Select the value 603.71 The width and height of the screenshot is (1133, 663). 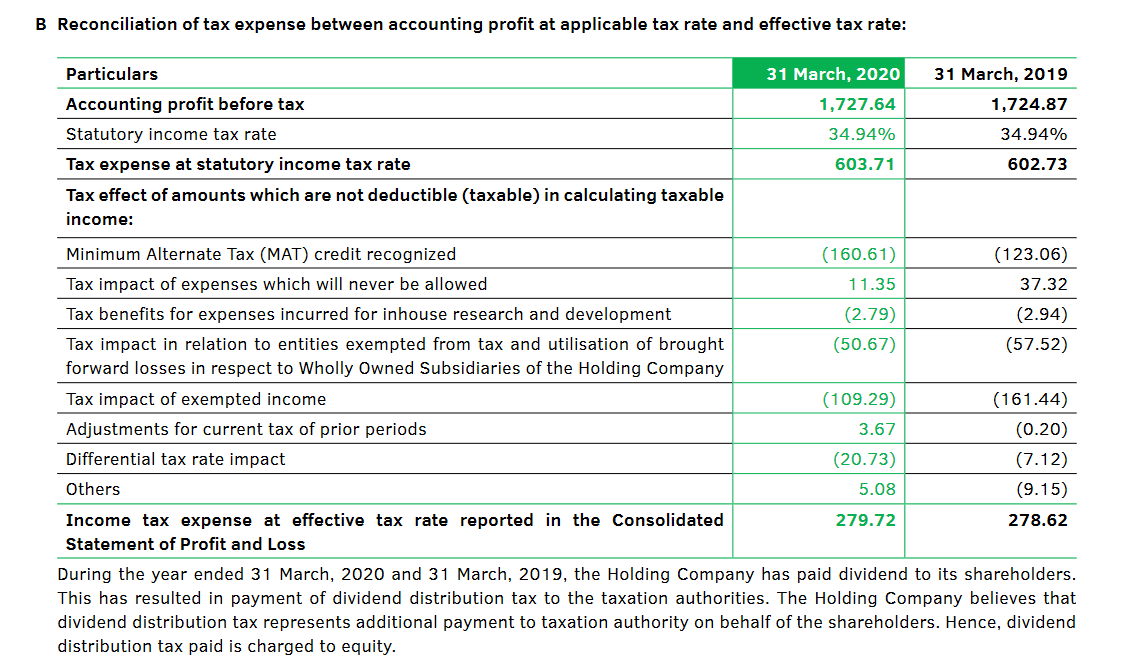[x=864, y=163]
